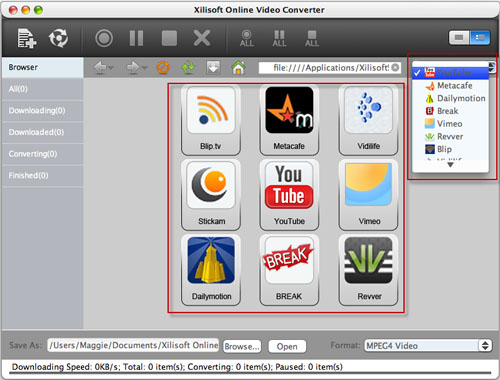Click the Start ALL icon
The height and width of the screenshot is (380, 500).
(247, 38)
